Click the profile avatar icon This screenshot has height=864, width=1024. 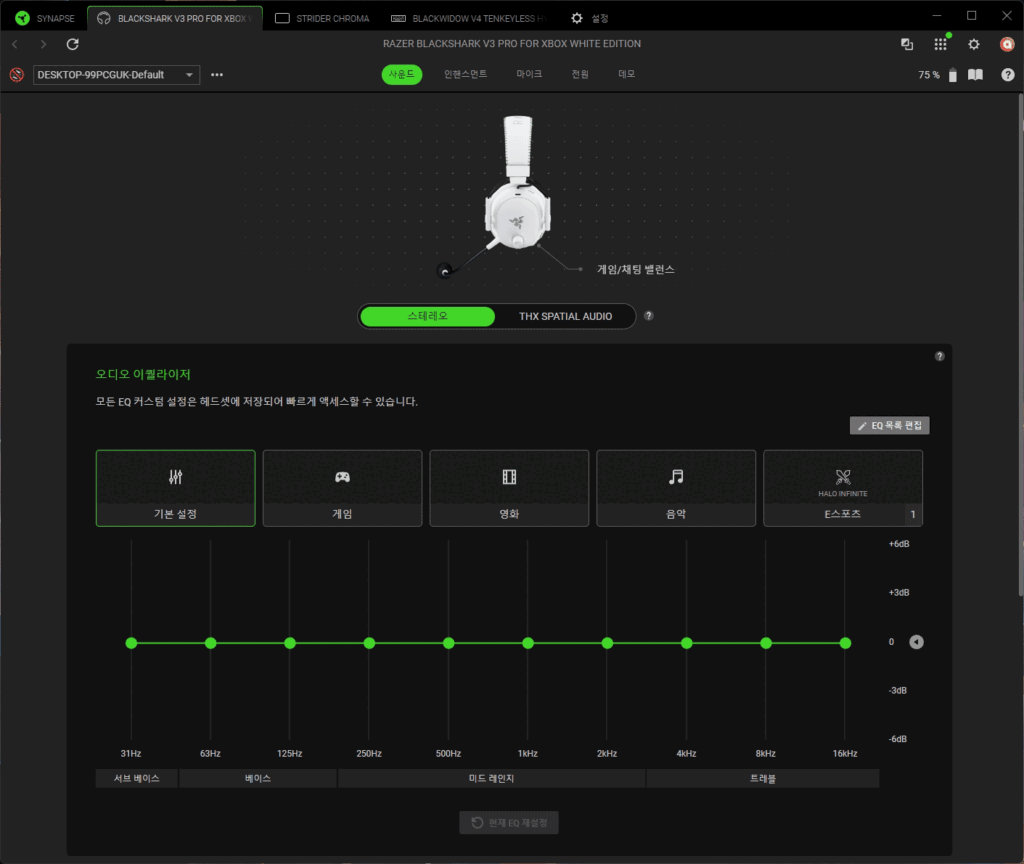pos(1007,44)
